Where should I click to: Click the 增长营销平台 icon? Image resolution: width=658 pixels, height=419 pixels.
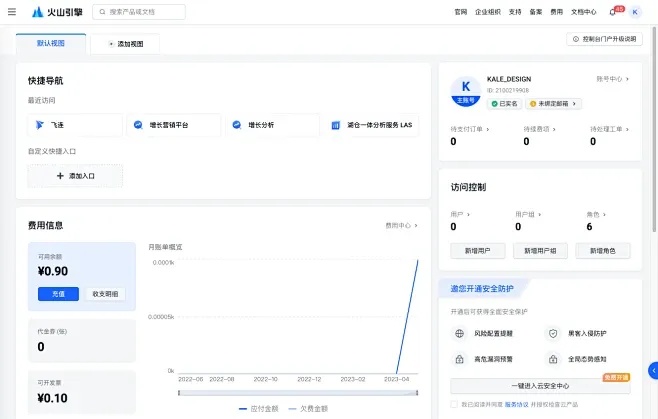138,125
